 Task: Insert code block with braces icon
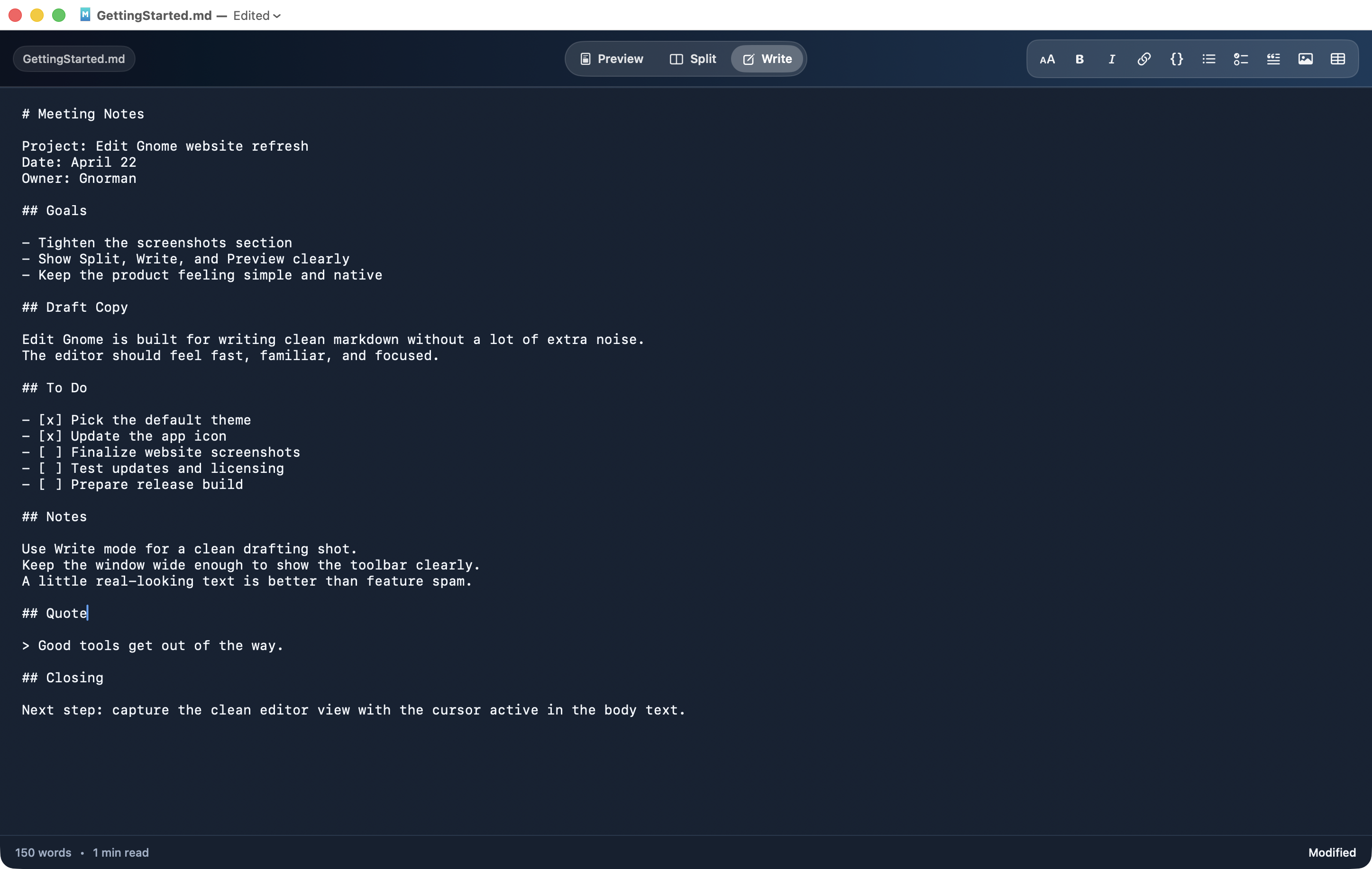coord(1176,59)
